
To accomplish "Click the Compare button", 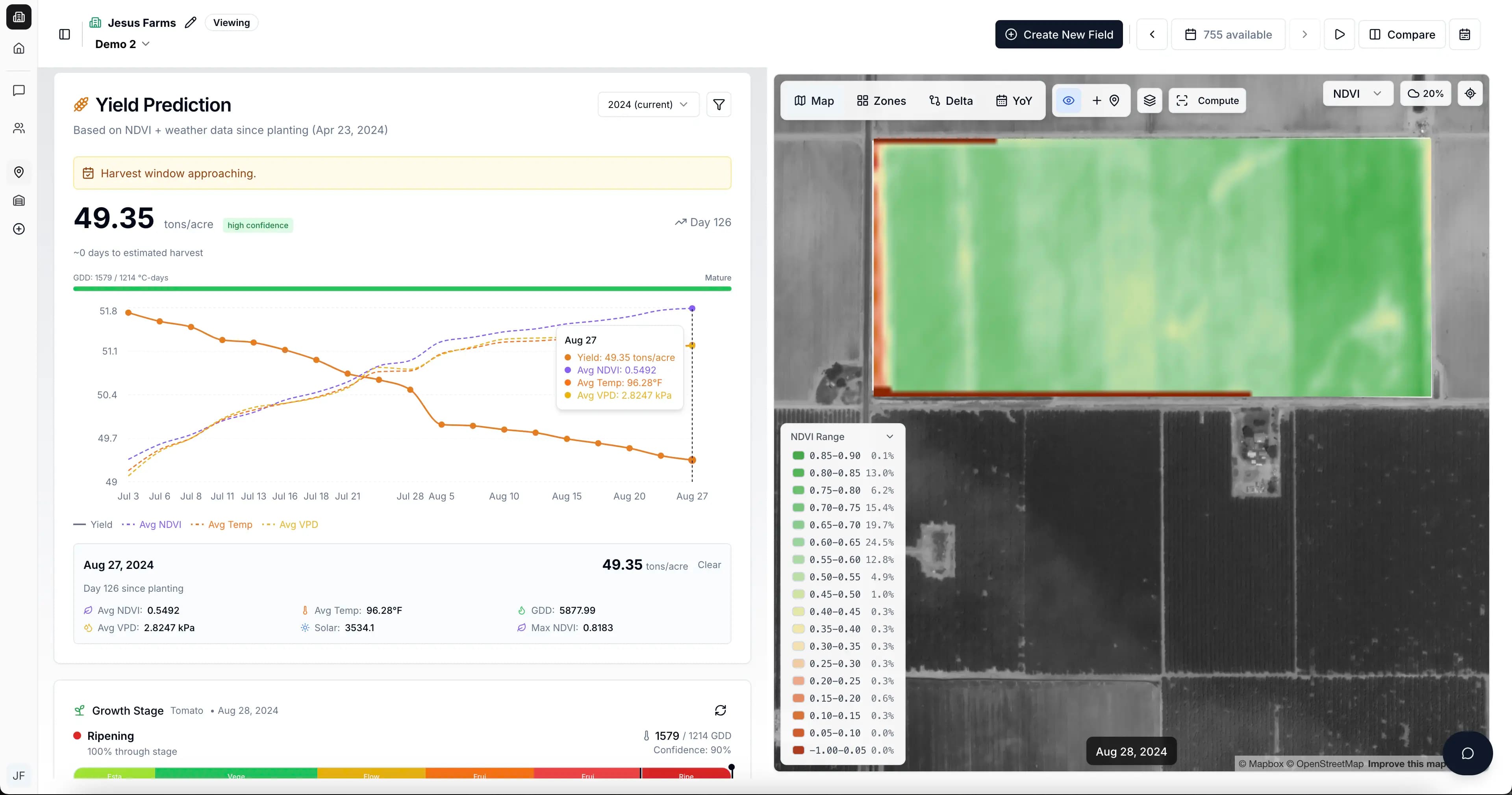I will [x=1402, y=34].
